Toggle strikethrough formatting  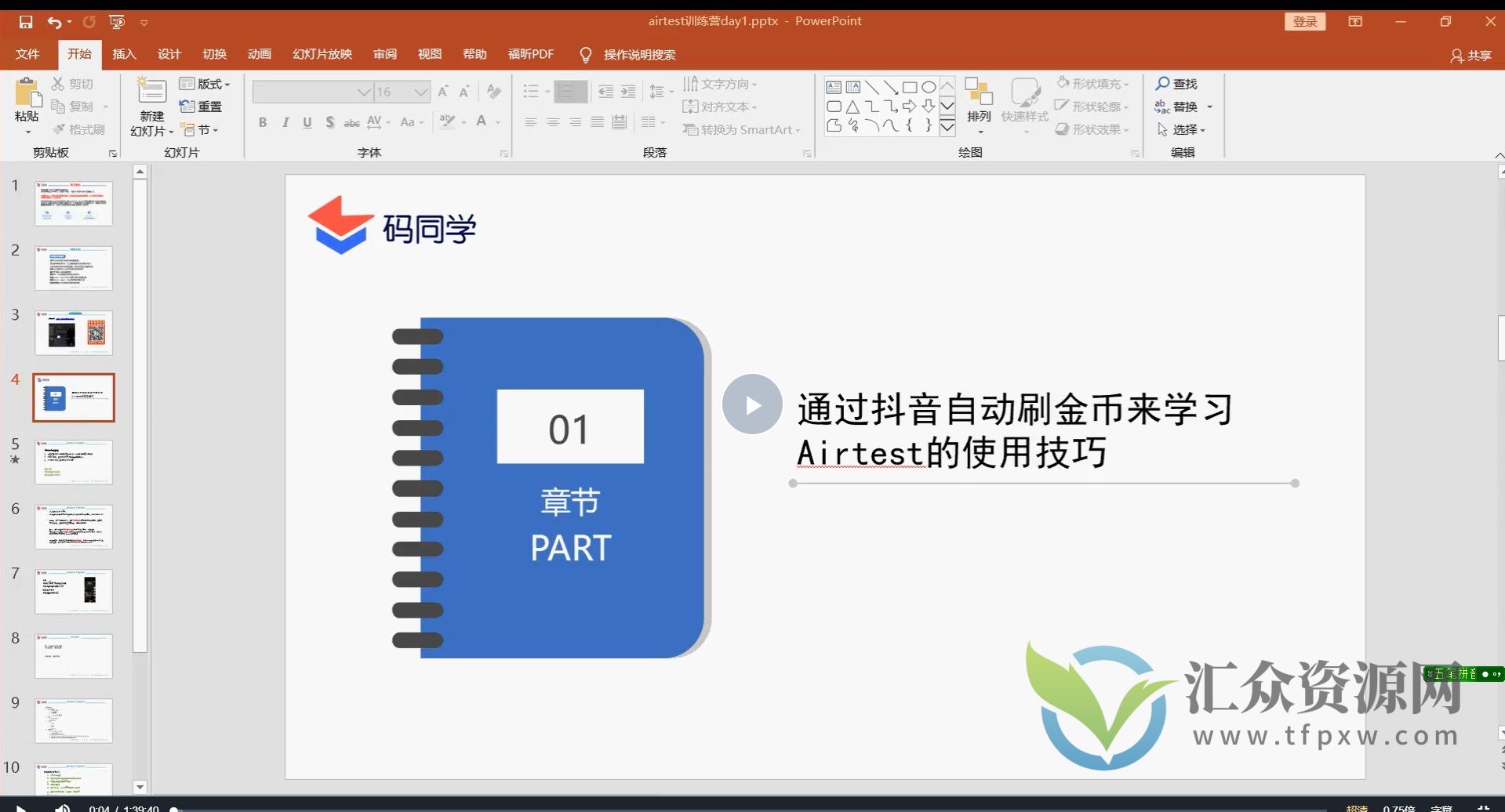[x=351, y=122]
